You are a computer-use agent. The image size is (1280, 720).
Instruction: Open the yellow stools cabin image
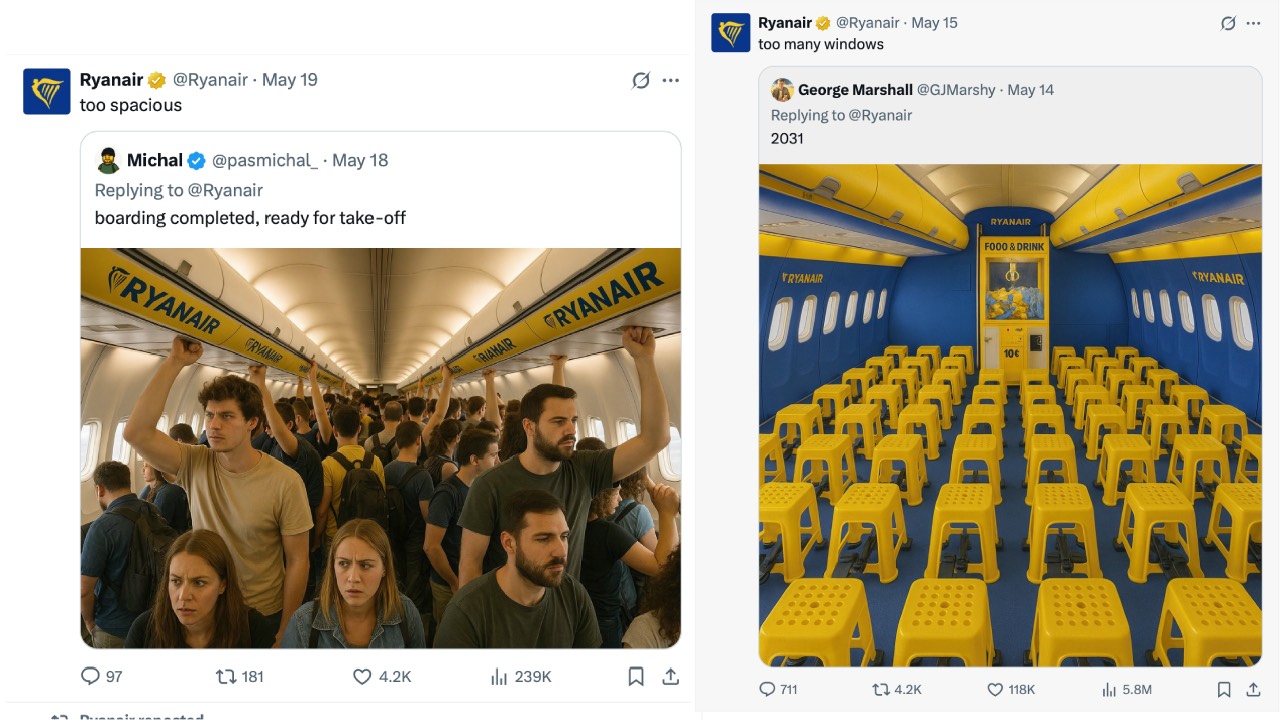1010,414
